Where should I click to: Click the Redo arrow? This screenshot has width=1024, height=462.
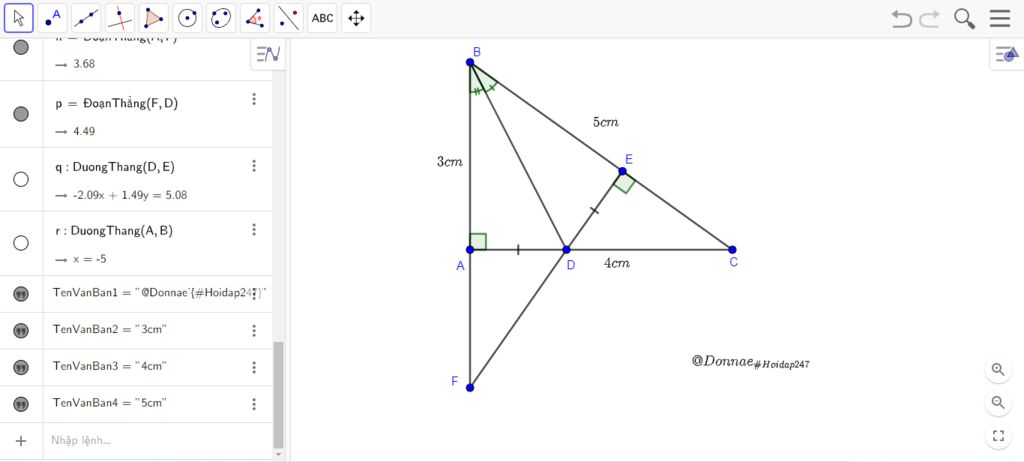929,18
